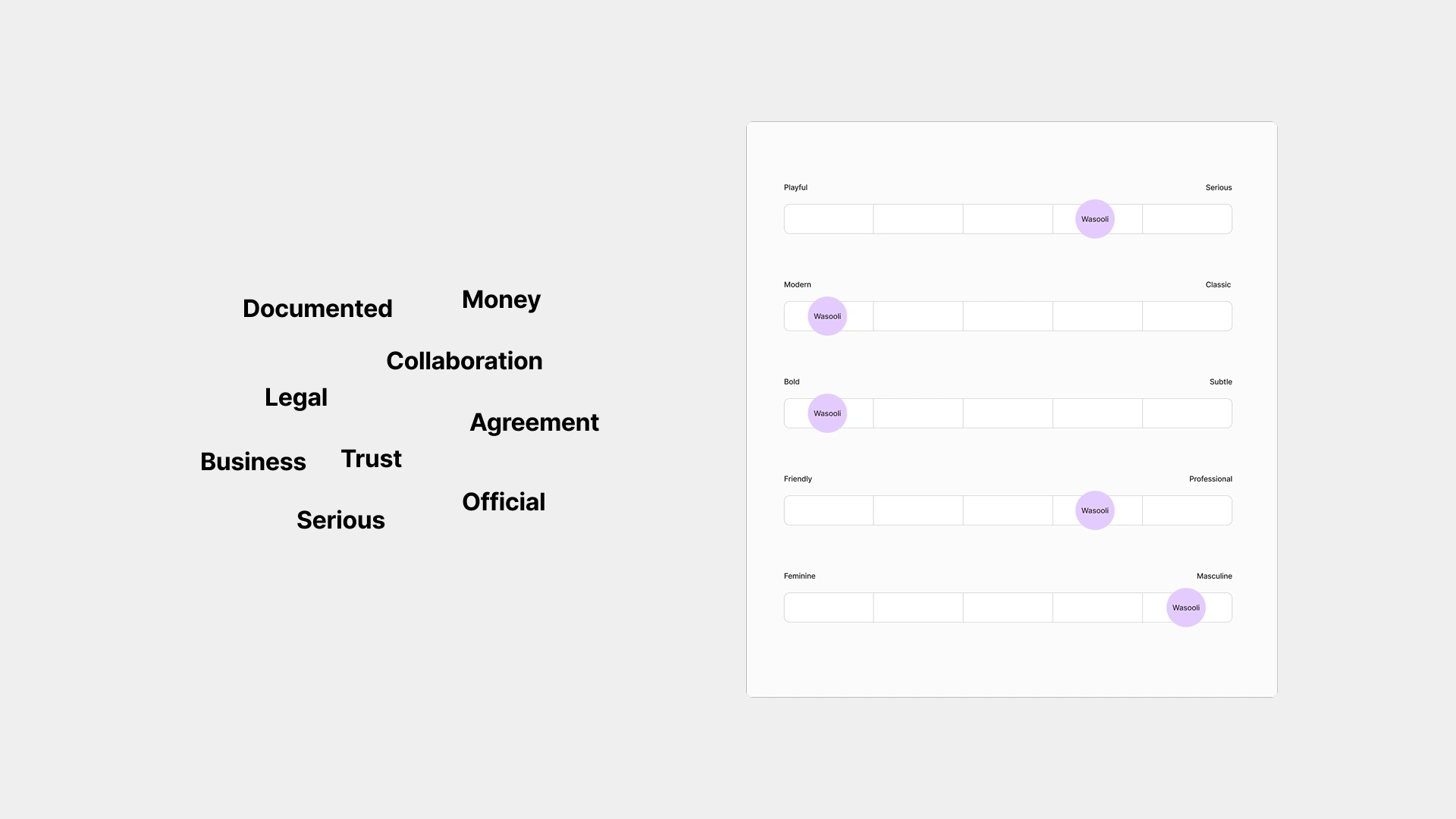The width and height of the screenshot is (1456, 819).
Task: Click the Wasooli marker on the Feminine–Masculine scale
Action: tap(1185, 607)
